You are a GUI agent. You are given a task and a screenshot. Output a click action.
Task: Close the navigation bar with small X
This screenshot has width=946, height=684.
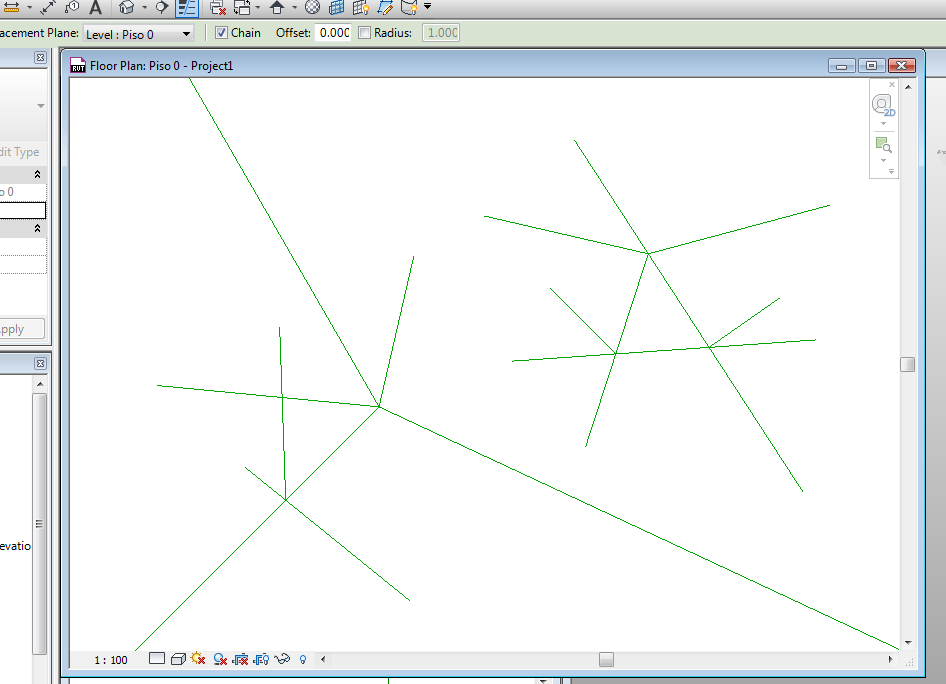pyautogui.click(x=892, y=84)
